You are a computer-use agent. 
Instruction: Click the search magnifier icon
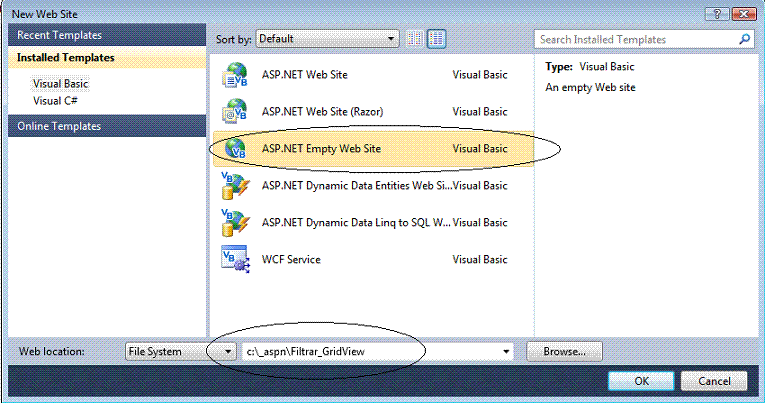tap(745, 39)
